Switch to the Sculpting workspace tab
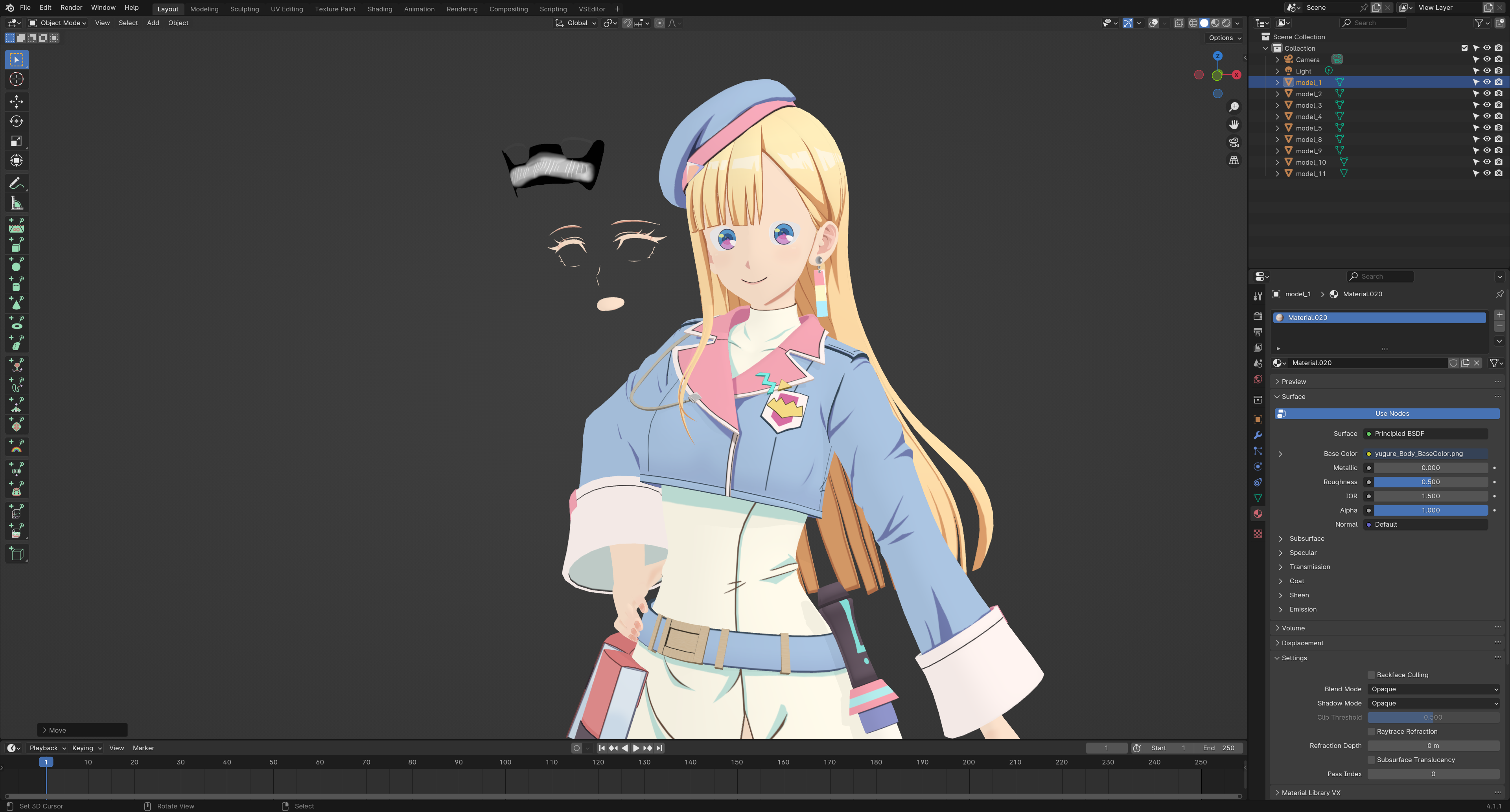 coord(245,9)
